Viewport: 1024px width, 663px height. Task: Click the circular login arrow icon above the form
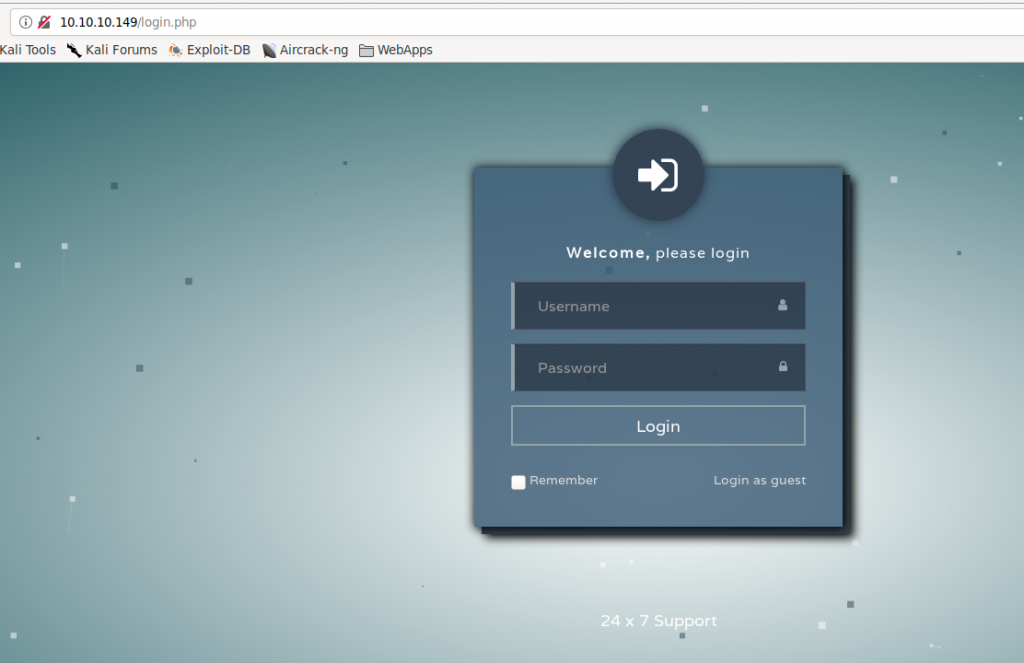pyautogui.click(x=657, y=174)
